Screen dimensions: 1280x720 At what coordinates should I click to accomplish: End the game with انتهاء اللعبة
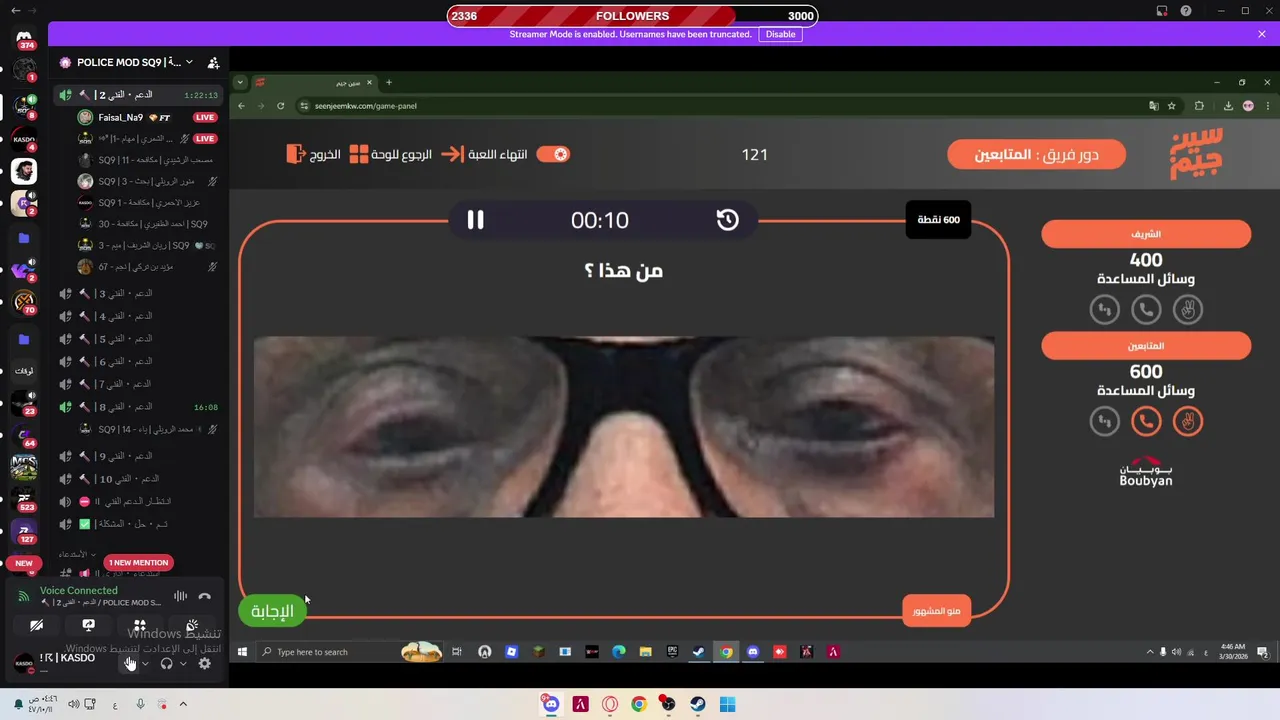coord(484,154)
